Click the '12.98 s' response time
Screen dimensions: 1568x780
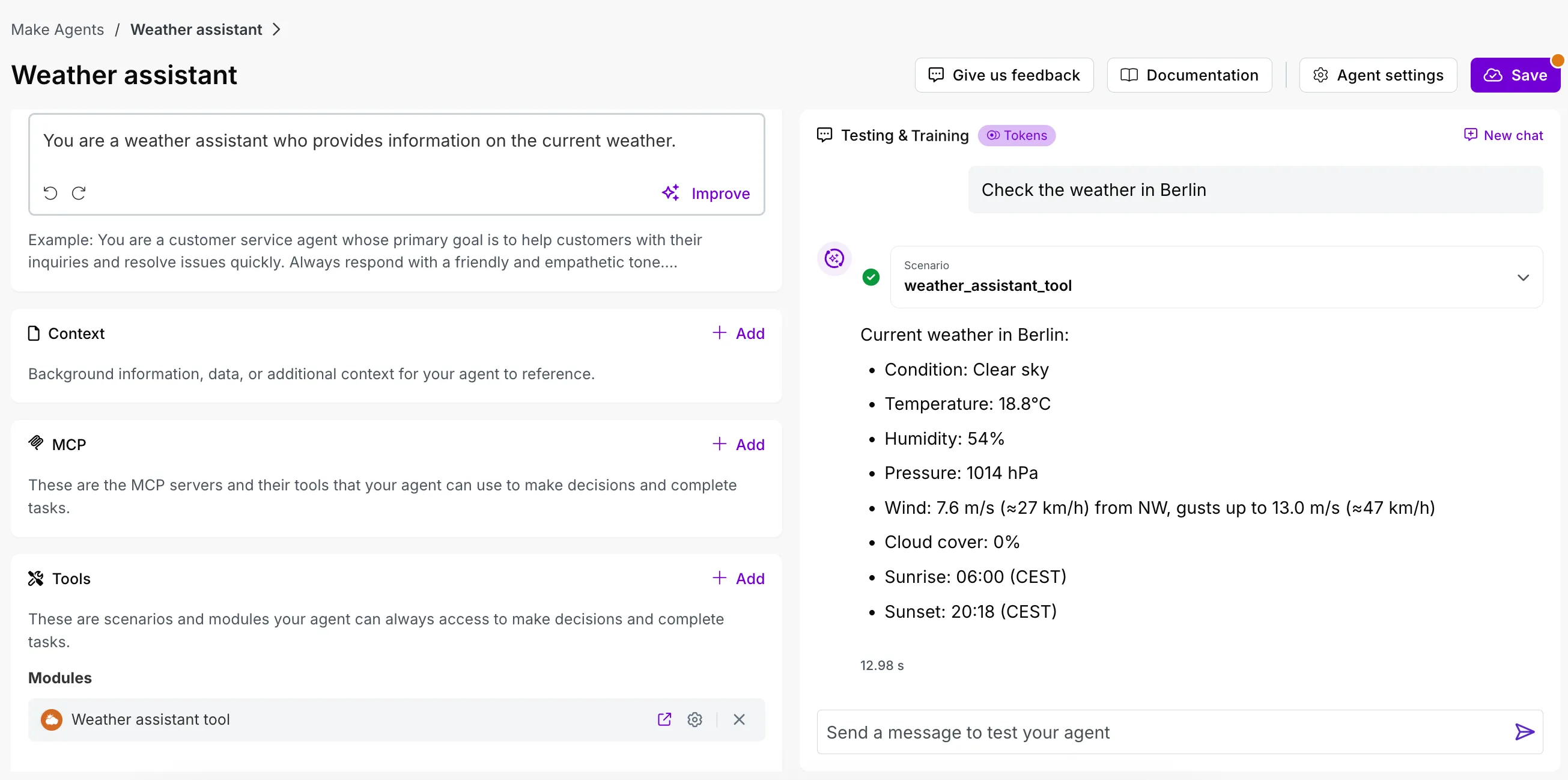point(881,665)
